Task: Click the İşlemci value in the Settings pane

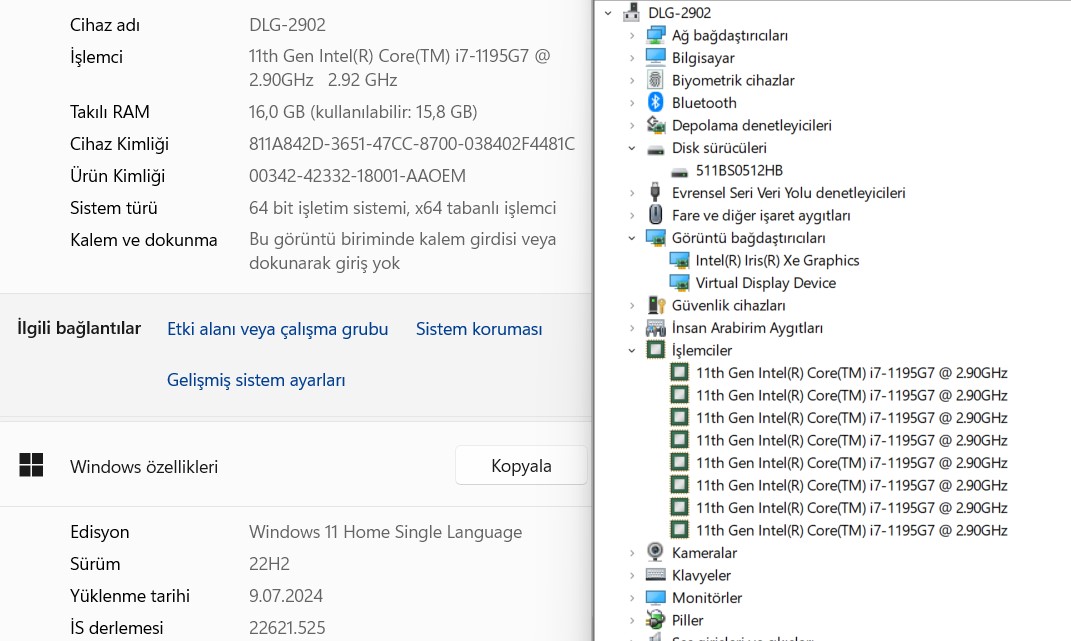Action: point(400,68)
